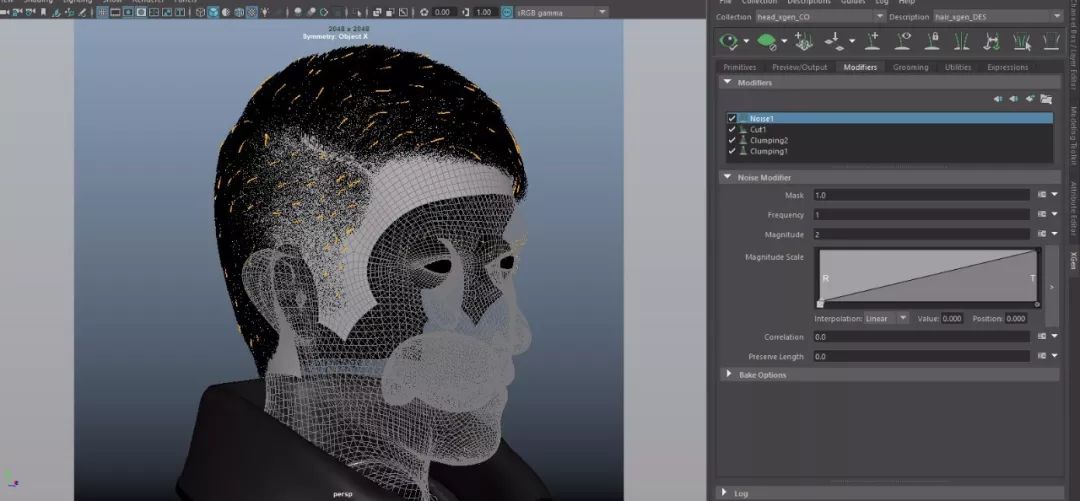Click the Magnitude expression editor icon
Screen dimensions: 1080x501
tap(1042, 234)
